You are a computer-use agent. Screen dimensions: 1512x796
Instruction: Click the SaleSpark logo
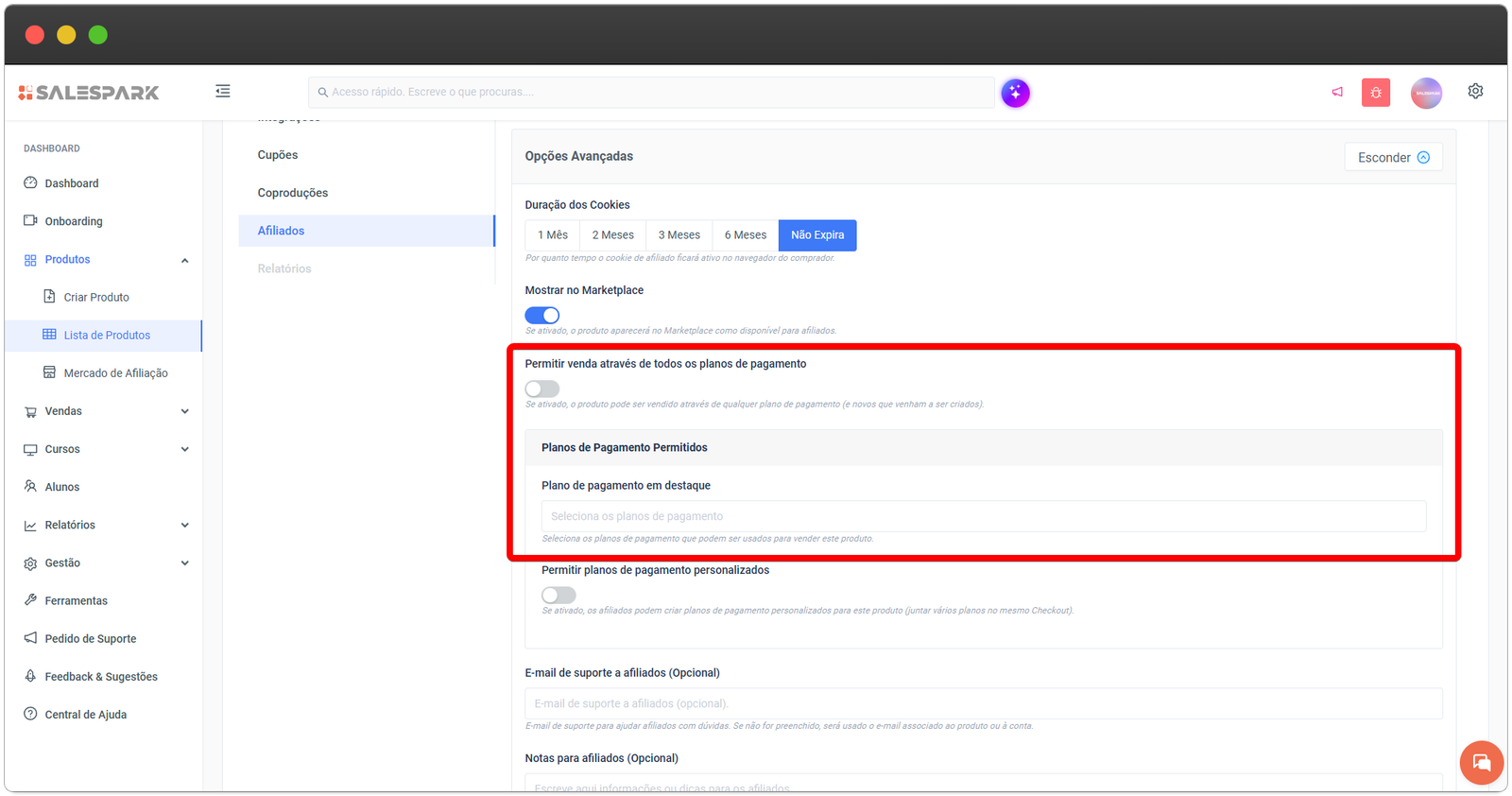tap(89, 93)
